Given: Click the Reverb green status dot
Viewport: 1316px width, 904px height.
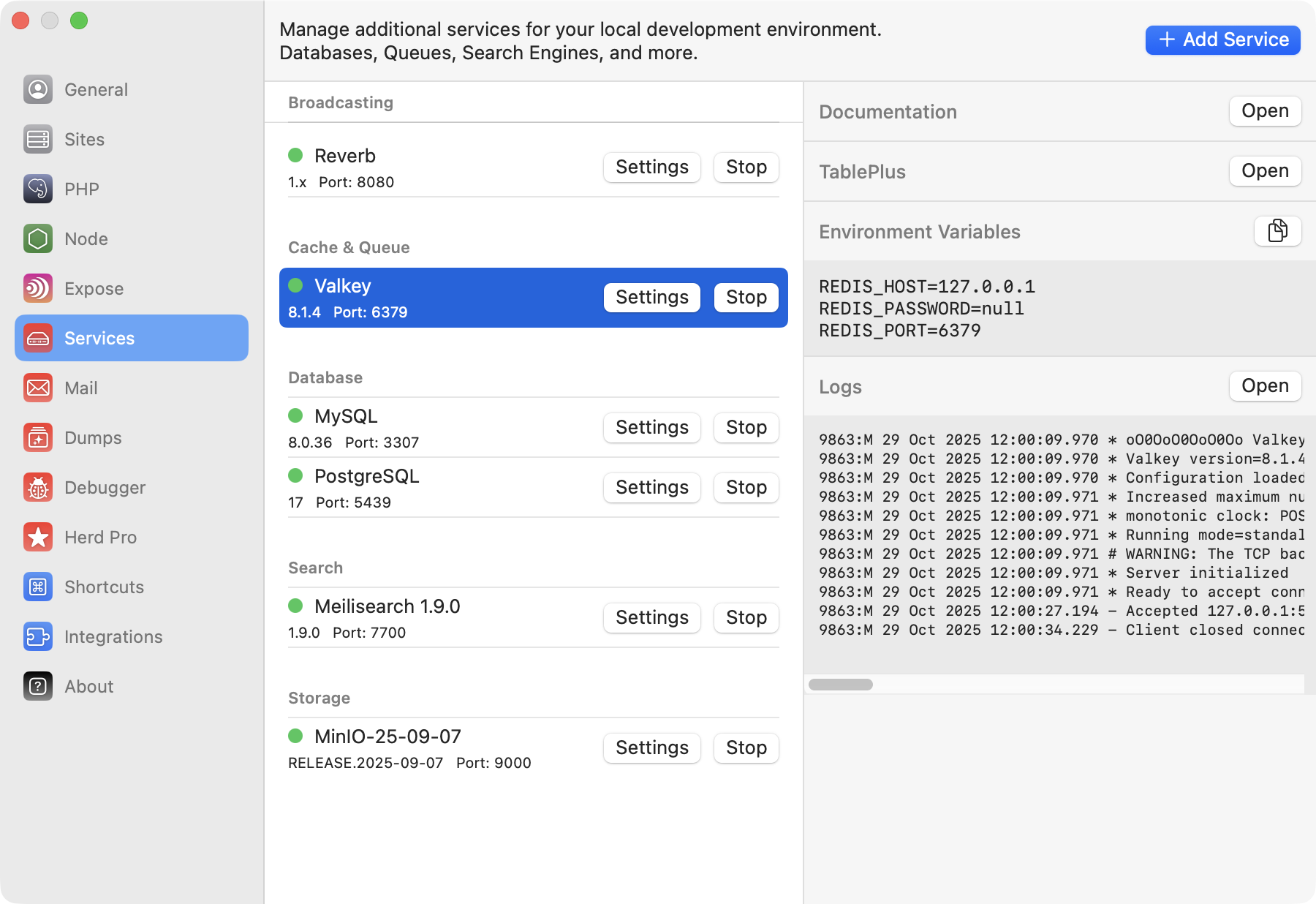Looking at the screenshot, I should 295,155.
